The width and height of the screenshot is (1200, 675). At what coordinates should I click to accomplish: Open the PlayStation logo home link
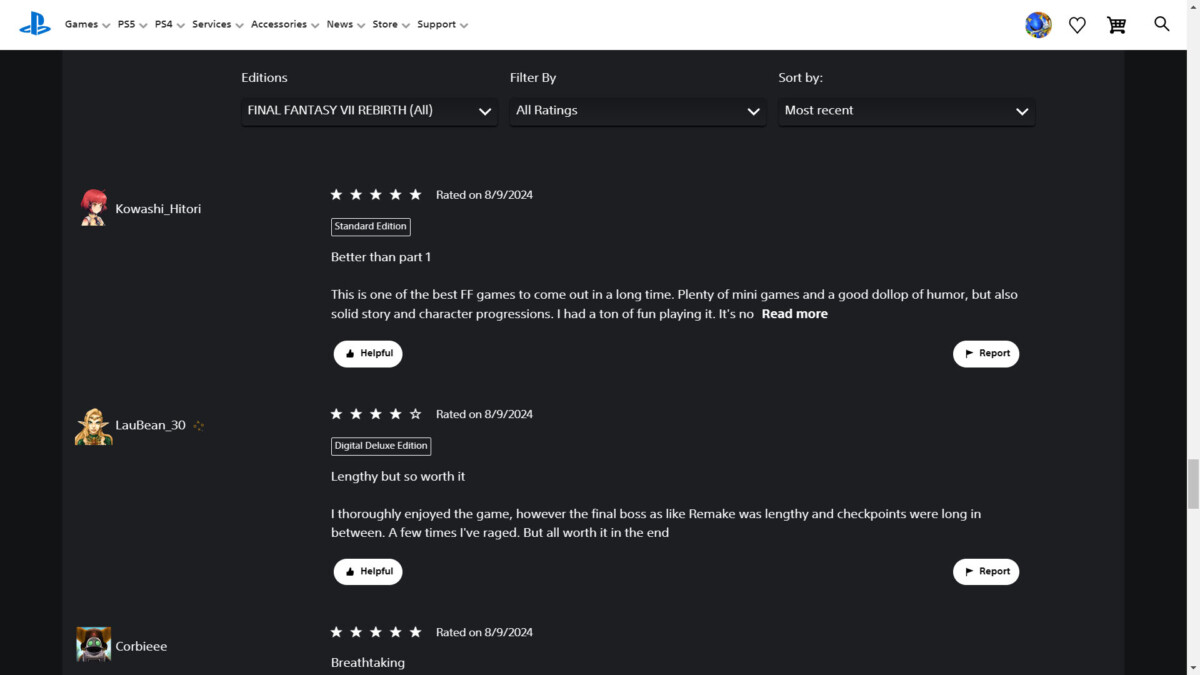(x=35, y=24)
